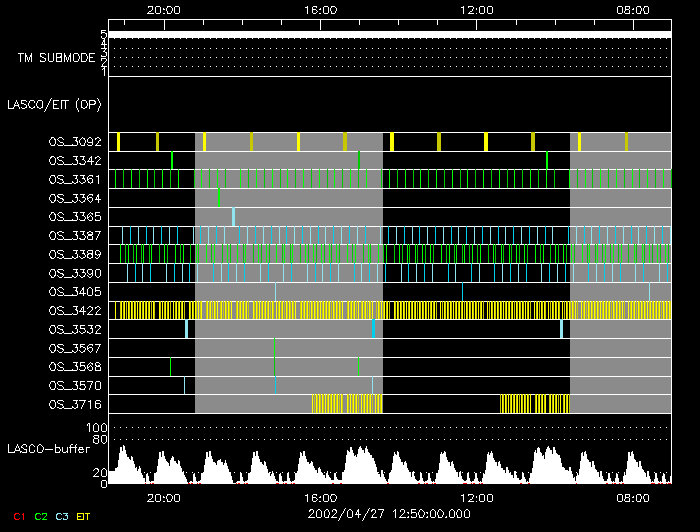Image resolution: width=700 pixels, height=532 pixels.
Task: Click the green C2 legend entry
Action: click(41, 516)
